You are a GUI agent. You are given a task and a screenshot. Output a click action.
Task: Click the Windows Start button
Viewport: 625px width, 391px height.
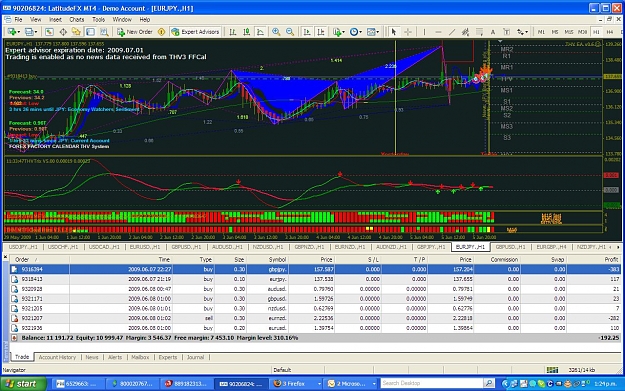click(x=23, y=384)
